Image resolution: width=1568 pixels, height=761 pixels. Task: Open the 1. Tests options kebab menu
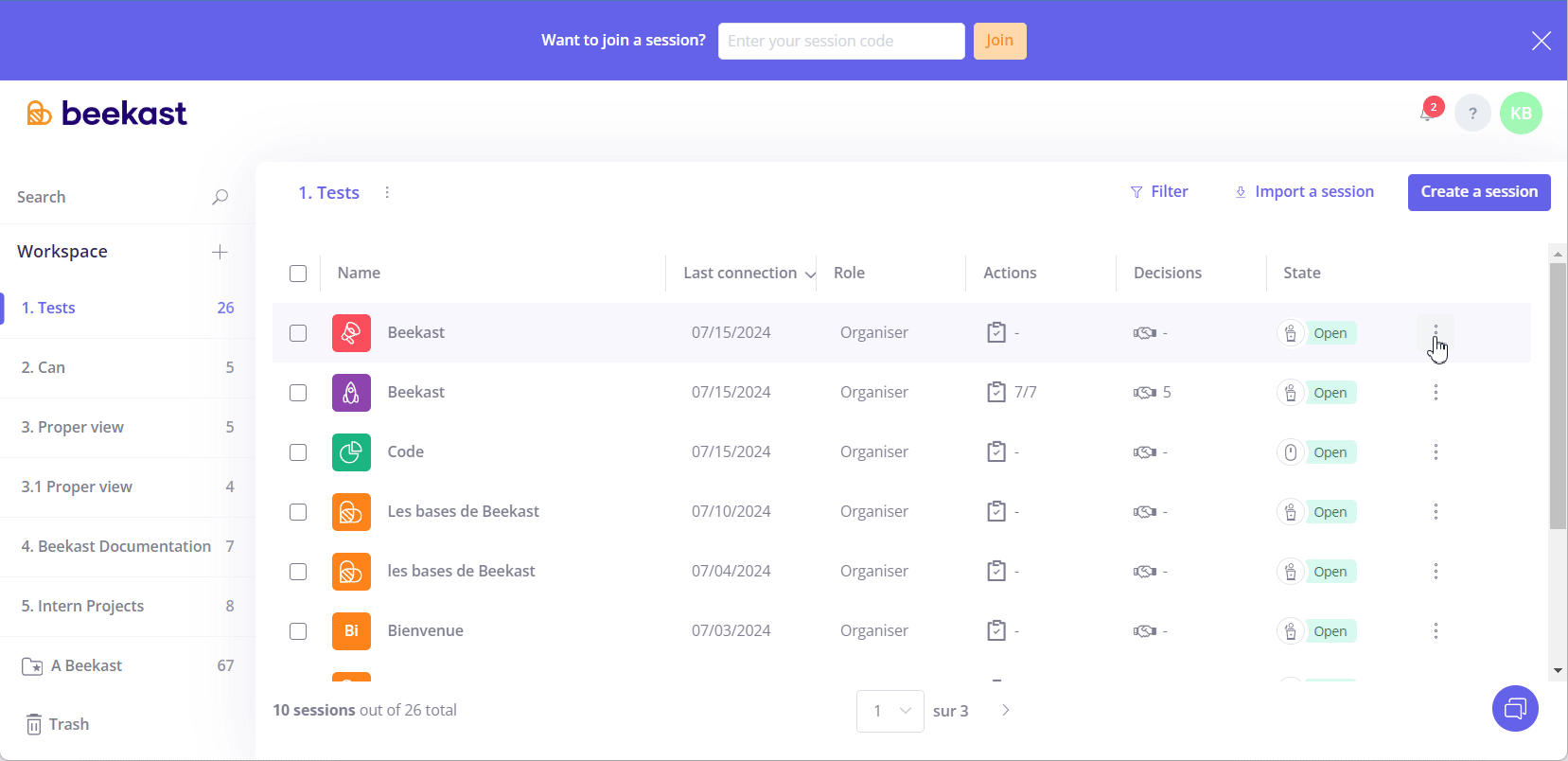[x=387, y=193]
